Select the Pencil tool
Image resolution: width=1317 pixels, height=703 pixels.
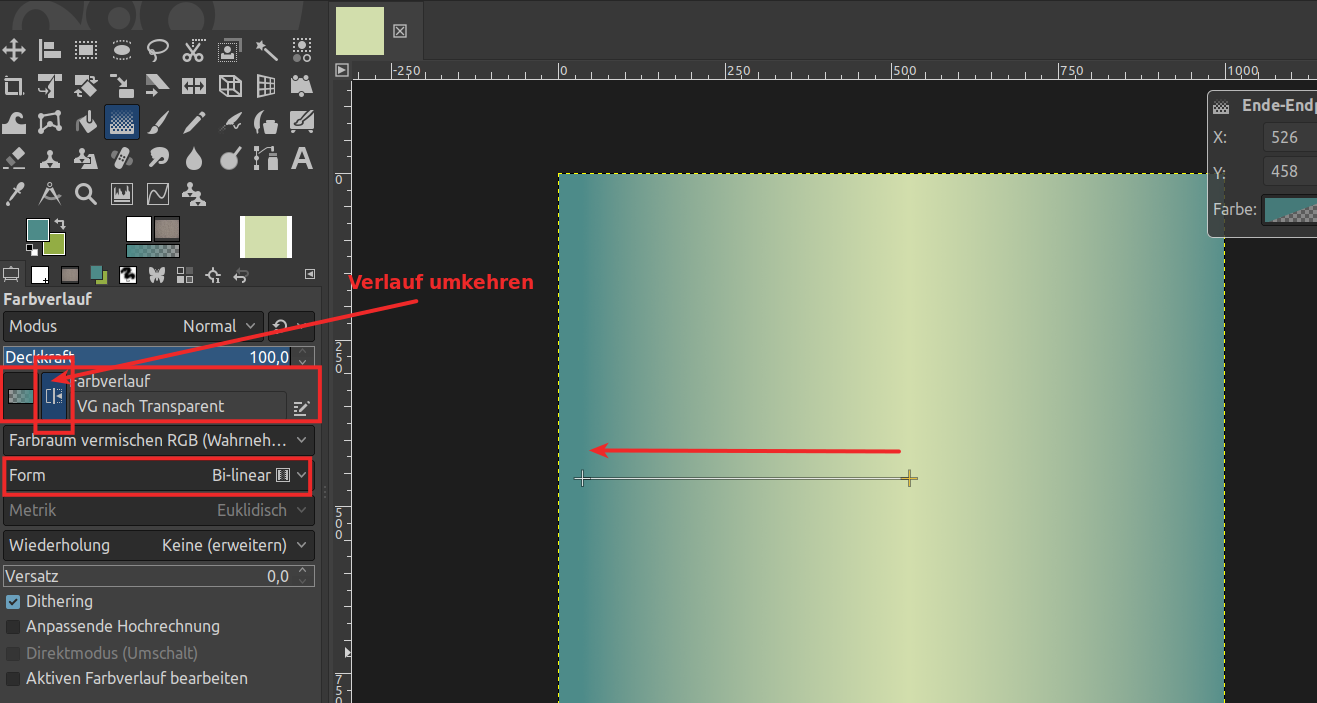pyautogui.click(x=194, y=122)
